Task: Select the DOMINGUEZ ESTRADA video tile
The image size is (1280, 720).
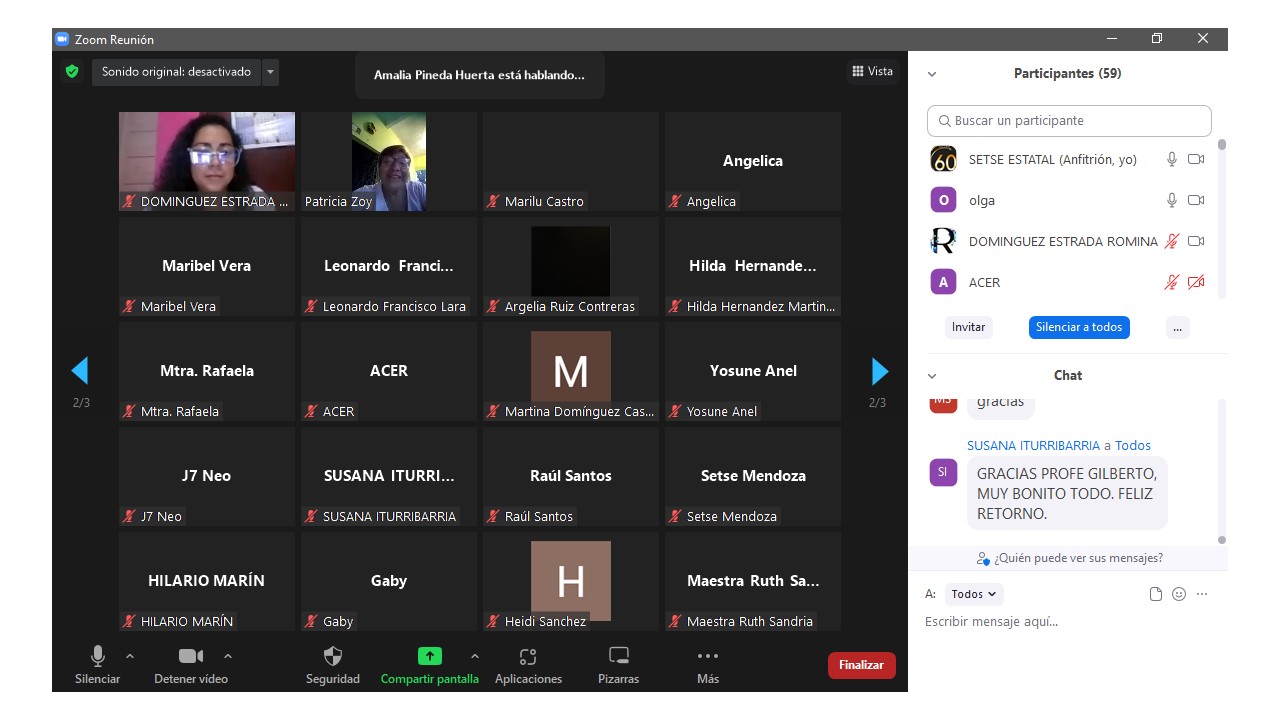Action: tap(207, 161)
